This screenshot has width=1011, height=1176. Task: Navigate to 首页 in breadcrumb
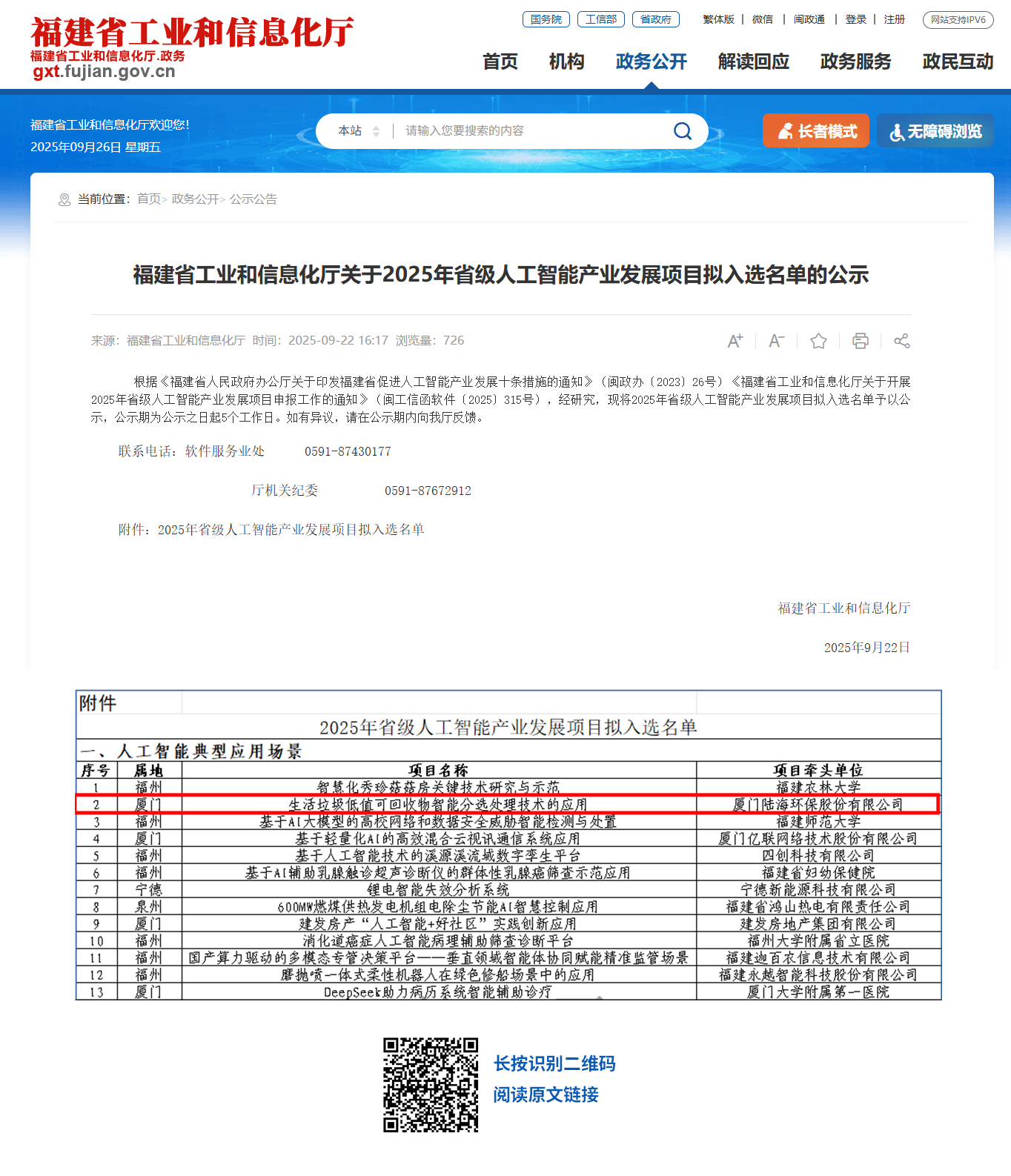148,199
